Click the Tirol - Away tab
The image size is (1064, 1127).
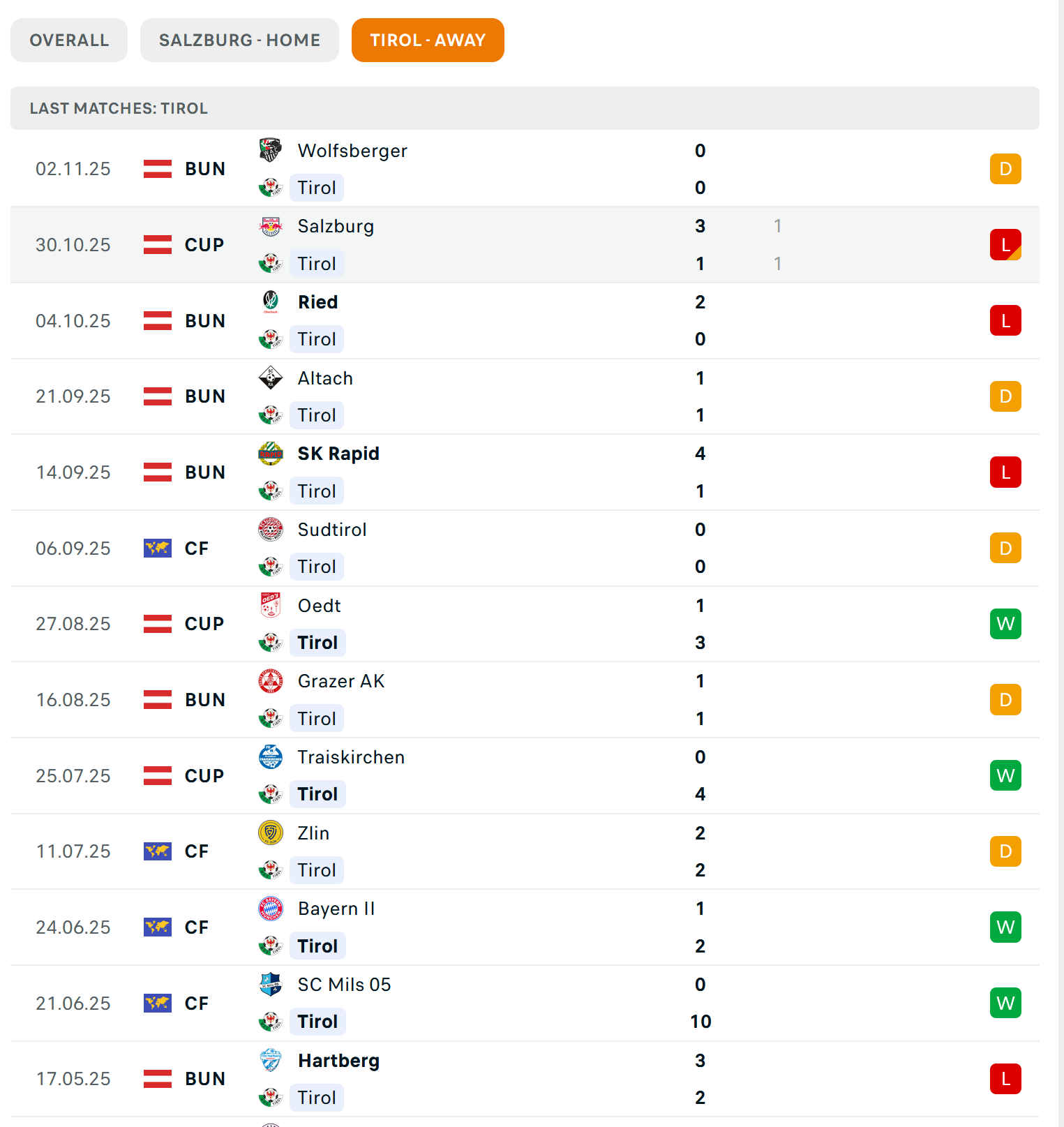[428, 40]
